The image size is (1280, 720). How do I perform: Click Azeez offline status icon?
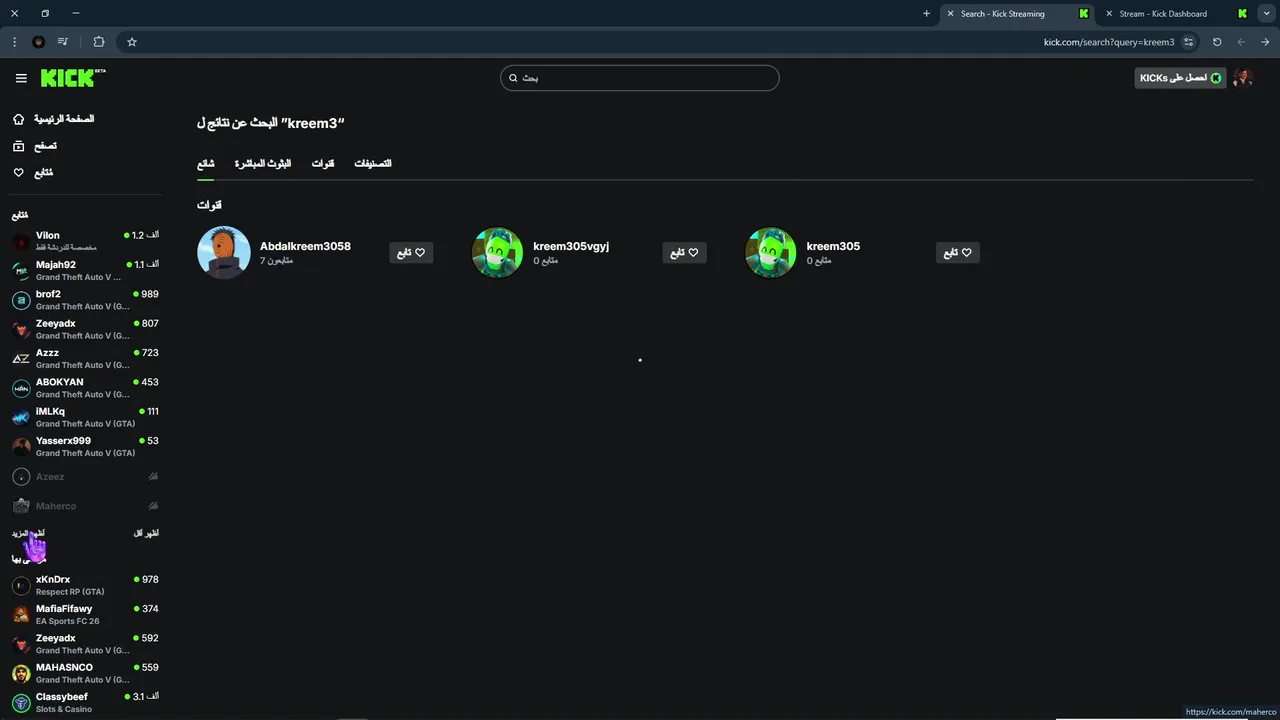pos(153,477)
